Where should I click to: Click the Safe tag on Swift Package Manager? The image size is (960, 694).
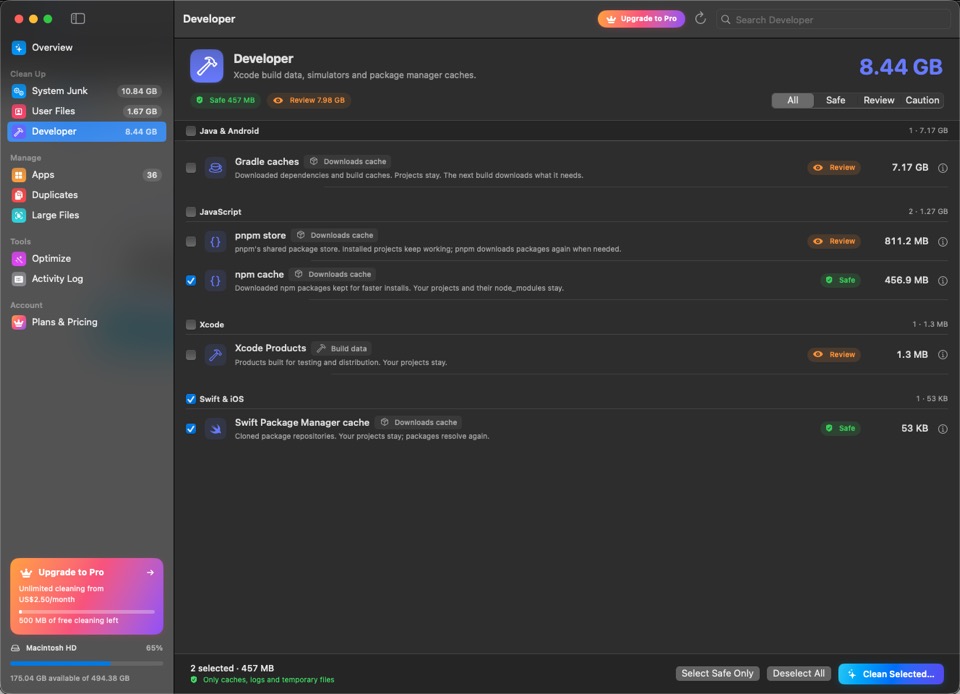tap(841, 429)
